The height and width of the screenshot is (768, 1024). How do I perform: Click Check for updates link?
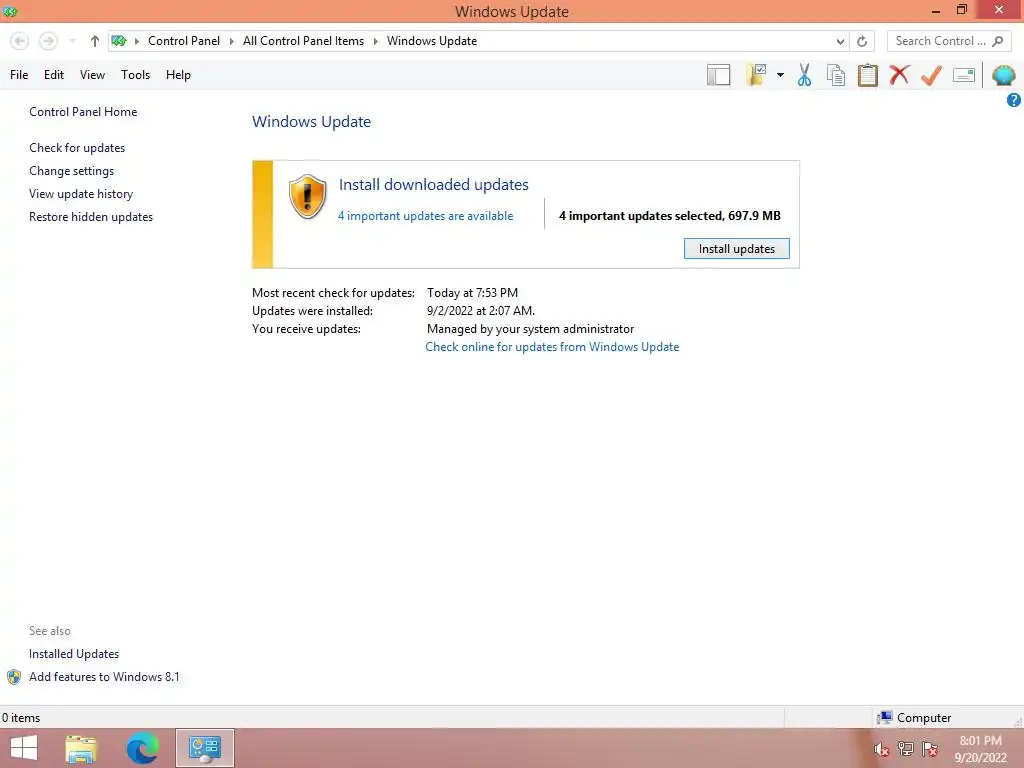pyautogui.click(x=77, y=148)
